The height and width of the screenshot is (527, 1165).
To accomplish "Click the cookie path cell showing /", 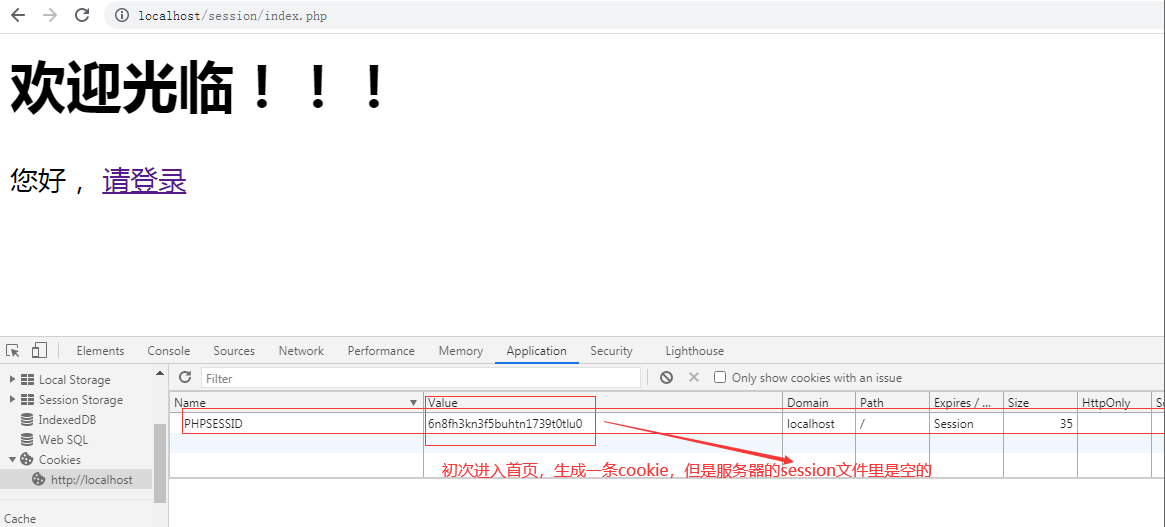I will pyautogui.click(x=892, y=424).
